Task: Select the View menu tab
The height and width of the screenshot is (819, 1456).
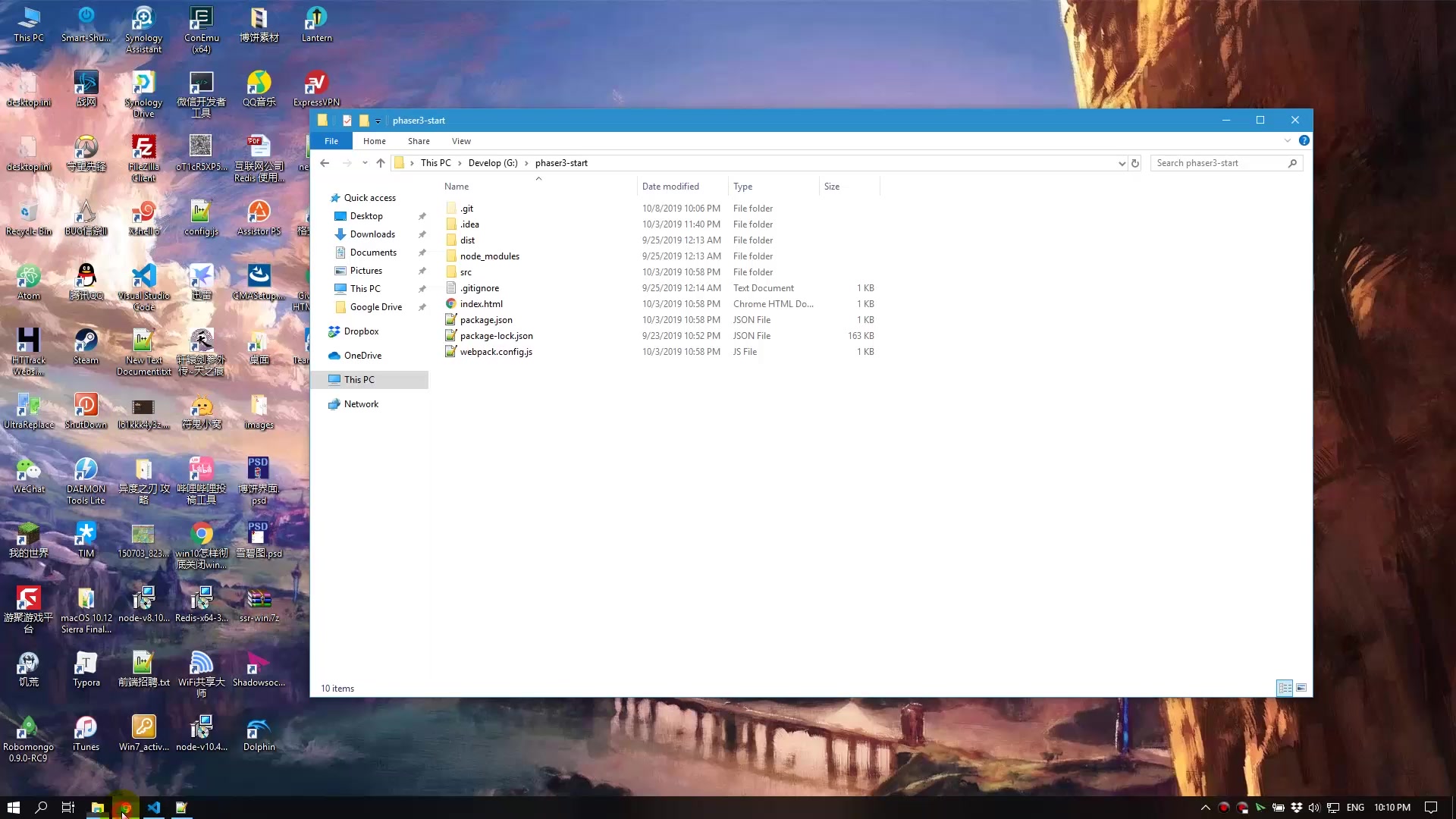Action: 461,140
